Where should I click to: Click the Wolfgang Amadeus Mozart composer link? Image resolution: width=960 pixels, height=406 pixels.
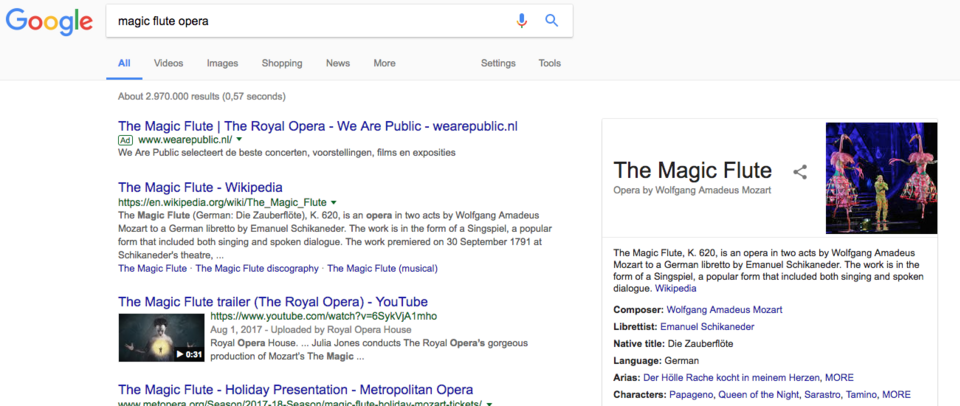(724, 310)
